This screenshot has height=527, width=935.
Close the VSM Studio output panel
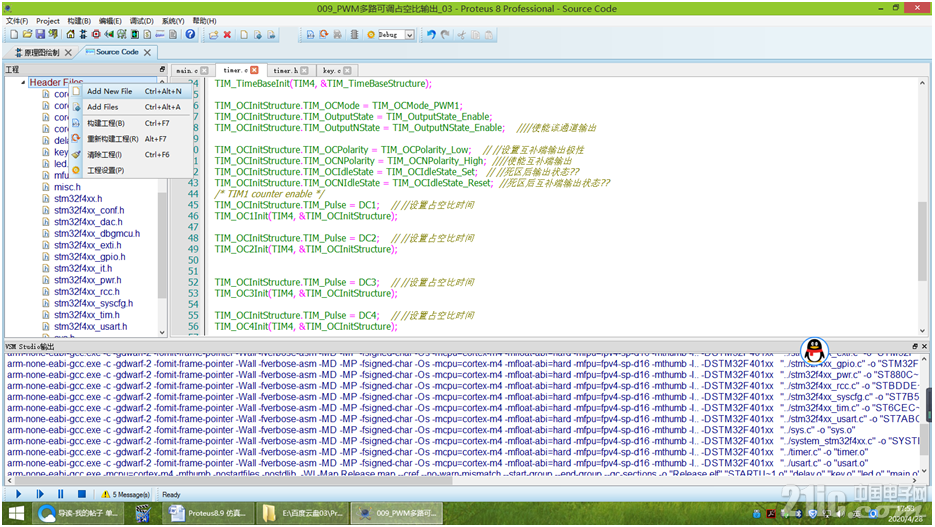tap(925, 346)
